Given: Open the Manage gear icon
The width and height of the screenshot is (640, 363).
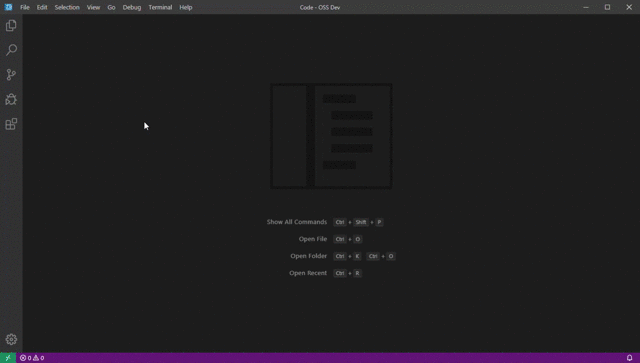Looking at the screenshot, I should pyautogui.click(x=11, y=339).
